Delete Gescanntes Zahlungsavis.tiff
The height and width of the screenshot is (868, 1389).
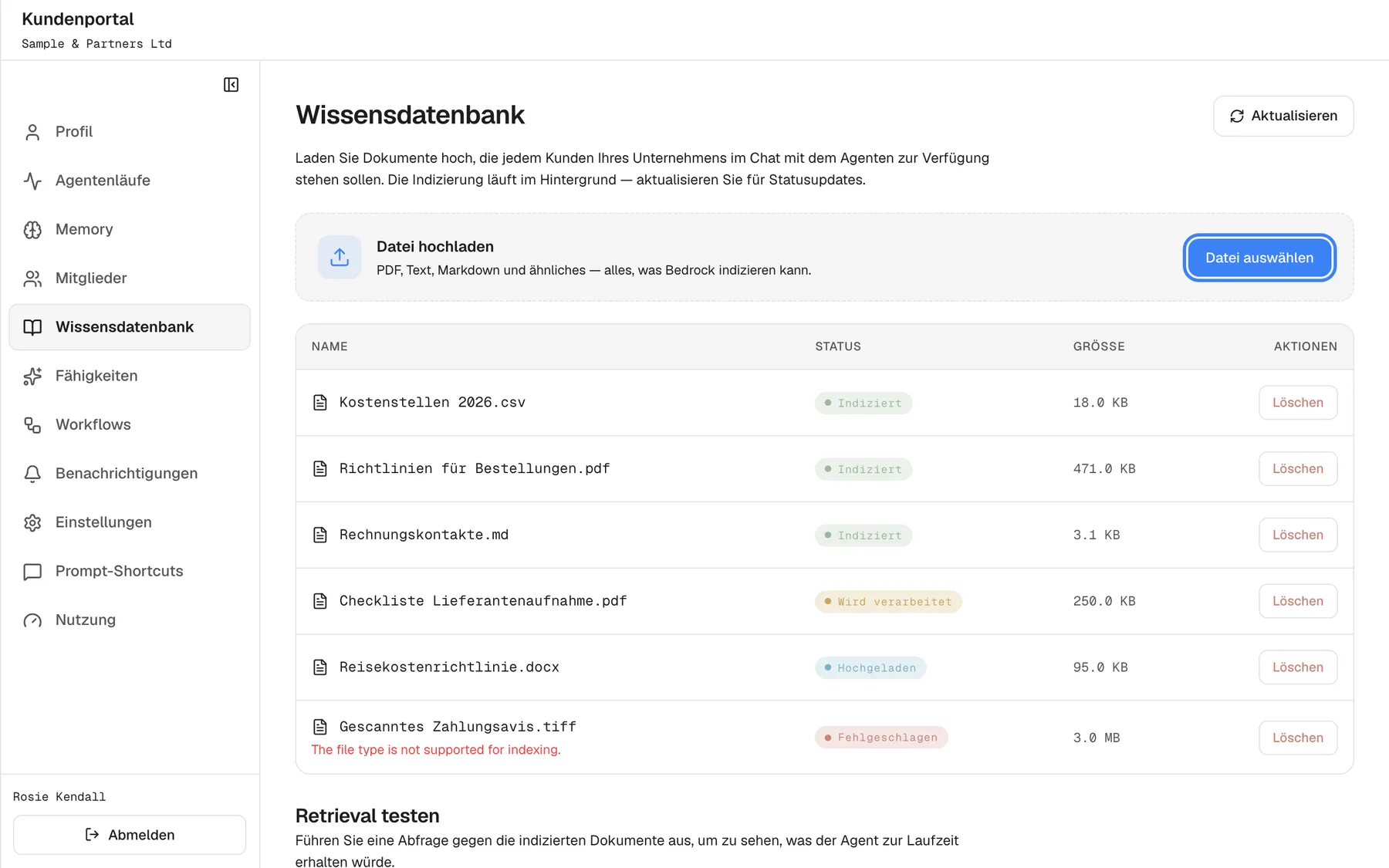[x=1298, y=738]
